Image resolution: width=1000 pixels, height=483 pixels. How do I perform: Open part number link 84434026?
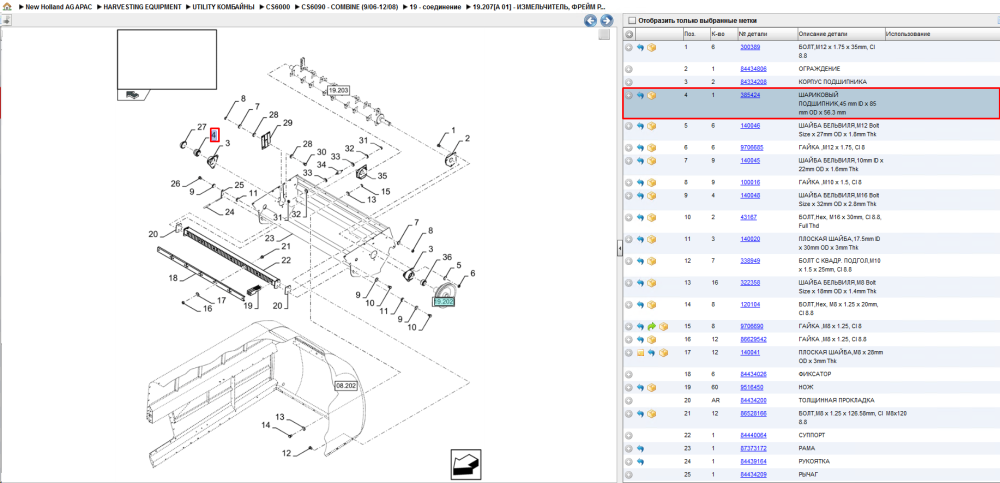point(753,374)
